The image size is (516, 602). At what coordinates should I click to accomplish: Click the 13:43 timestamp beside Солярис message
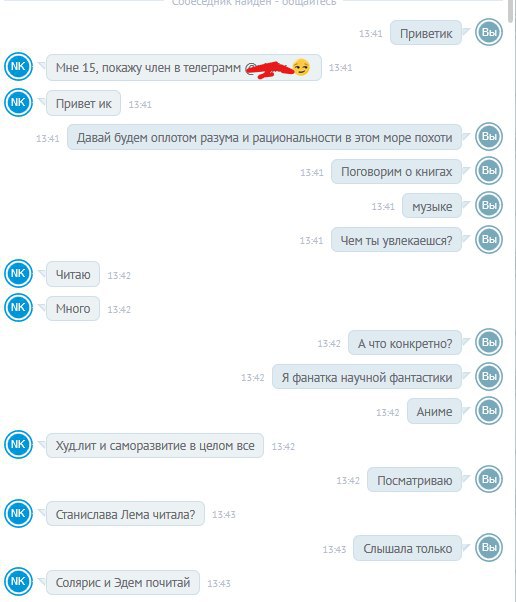point(219,583)
